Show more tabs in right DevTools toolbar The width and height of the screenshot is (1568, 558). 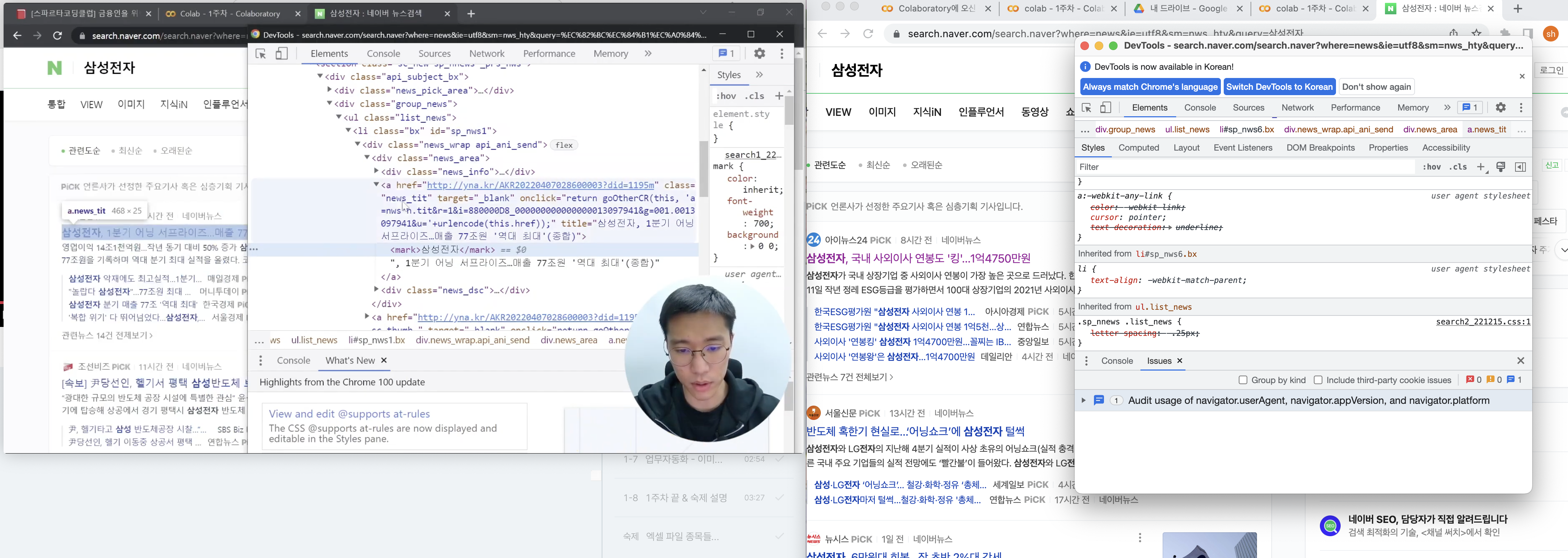[x=1447, y=108]
